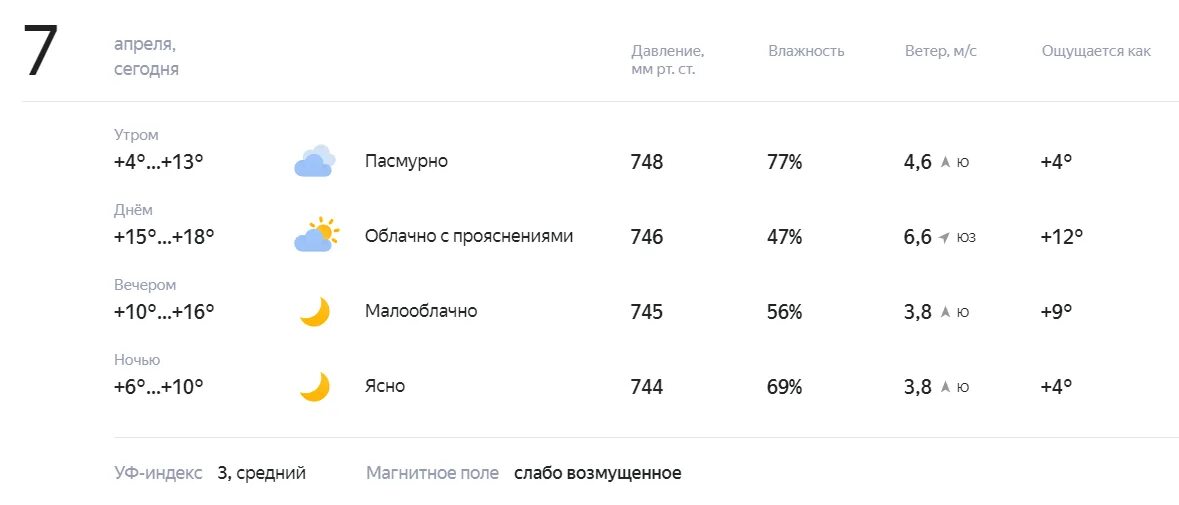The image size is (1179, 505).
Task: Select the large date number 7
Action: pyautogui.click(x=41, y=52)
